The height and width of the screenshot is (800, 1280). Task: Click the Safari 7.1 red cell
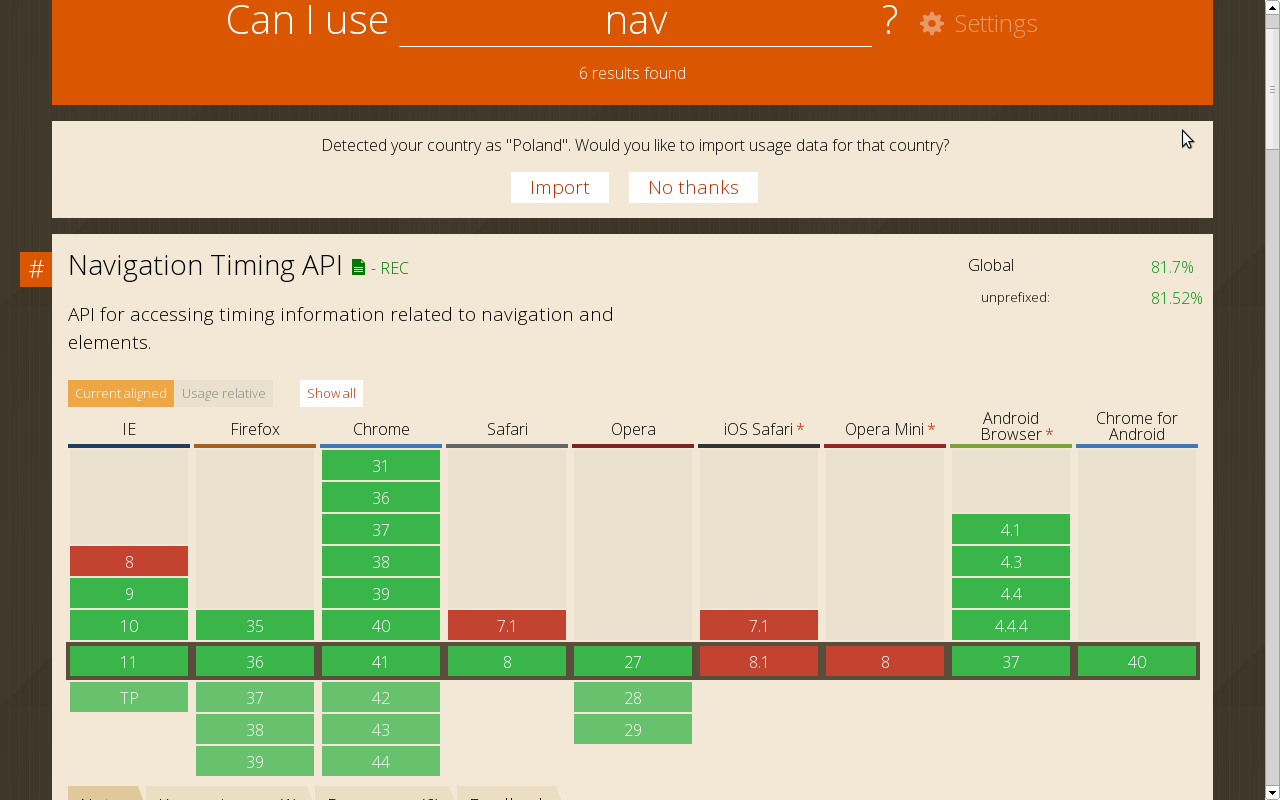tap(507, 625)
